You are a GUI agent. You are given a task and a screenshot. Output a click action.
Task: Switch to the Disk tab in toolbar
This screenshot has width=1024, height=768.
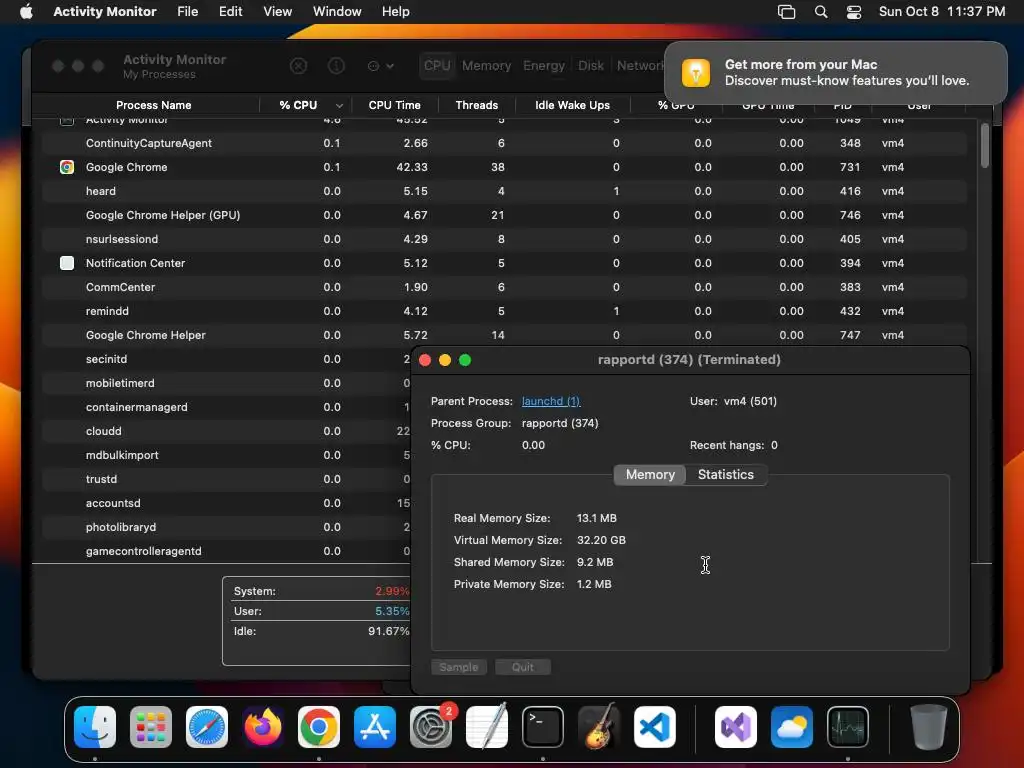click(590, 66)
